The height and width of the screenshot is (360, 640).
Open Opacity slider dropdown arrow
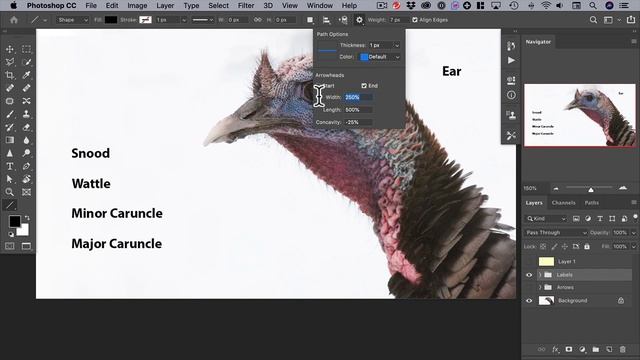coord(634,233)
